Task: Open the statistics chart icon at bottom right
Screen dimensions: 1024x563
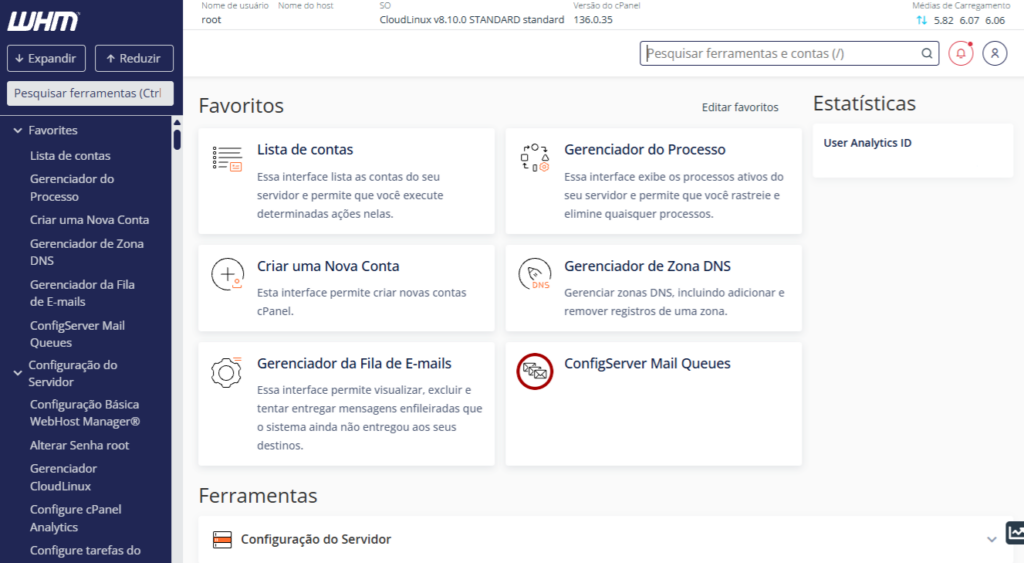Action: click(1015, 532)
